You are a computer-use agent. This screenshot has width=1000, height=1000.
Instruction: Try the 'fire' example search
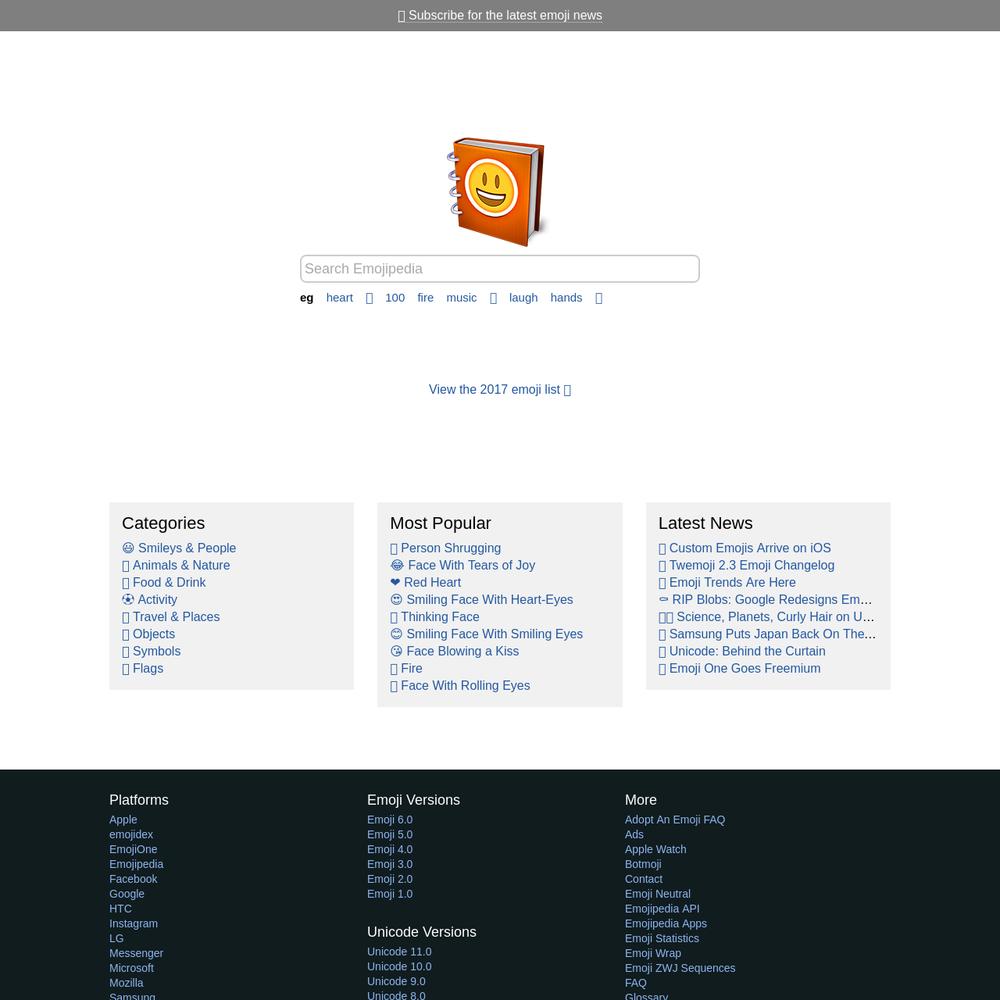pyautogui.click(x=425, y=298)
